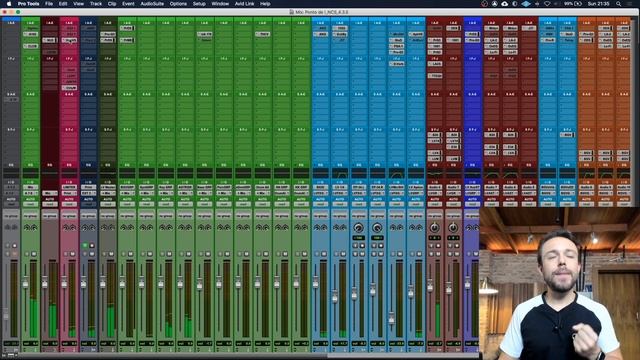This screenshot has width=640, height=360.
Task: Open the Apple menu
Action: click(x=9, y=4)
